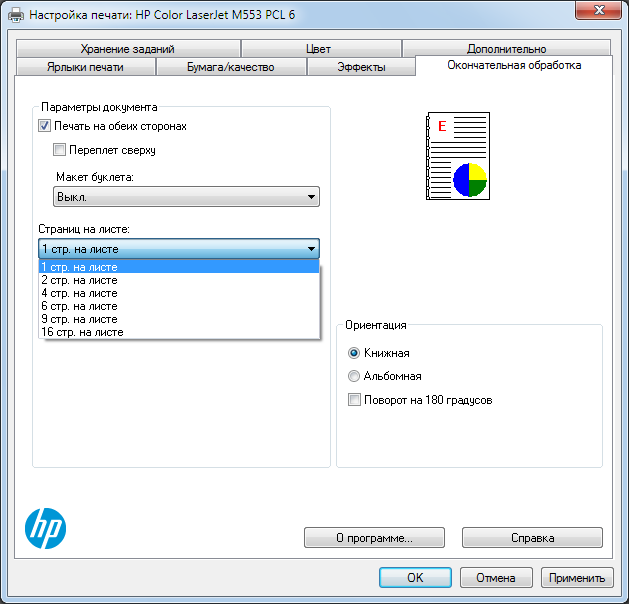
Task: Choose '16 стр. на листе' option
Action: click(82, 332)
